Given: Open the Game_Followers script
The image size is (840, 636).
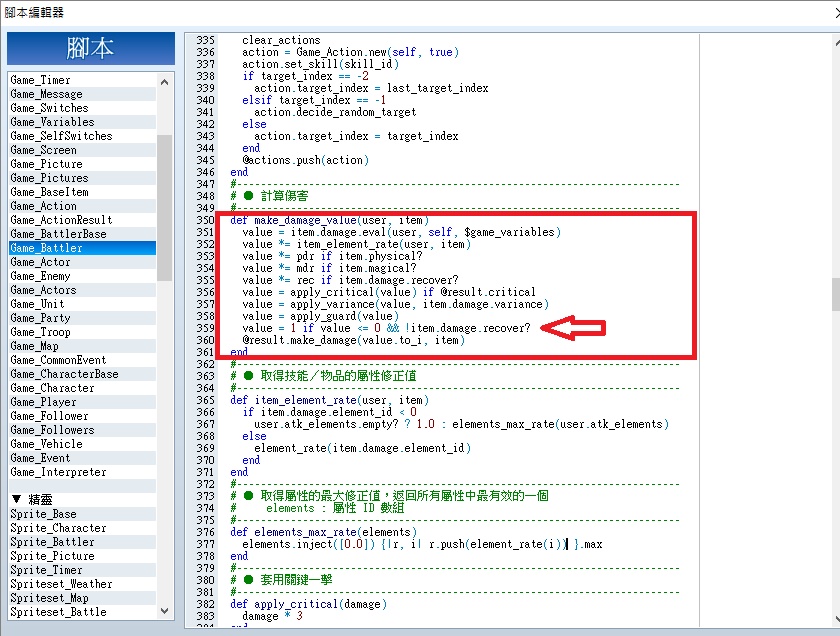Looking at the screenshot, I should point(82,430).
